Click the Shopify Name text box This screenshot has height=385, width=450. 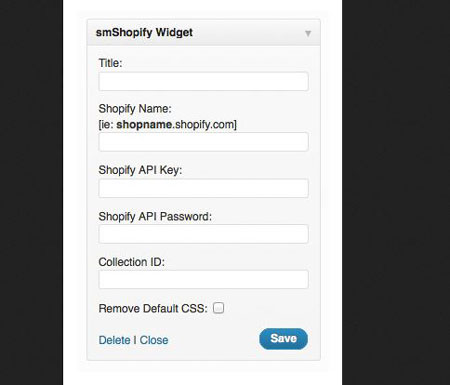coord(203,142)
